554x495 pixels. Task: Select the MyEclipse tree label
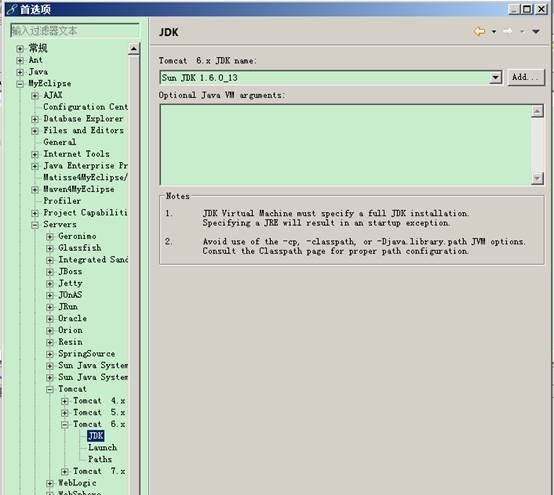(x=50, y=83)
